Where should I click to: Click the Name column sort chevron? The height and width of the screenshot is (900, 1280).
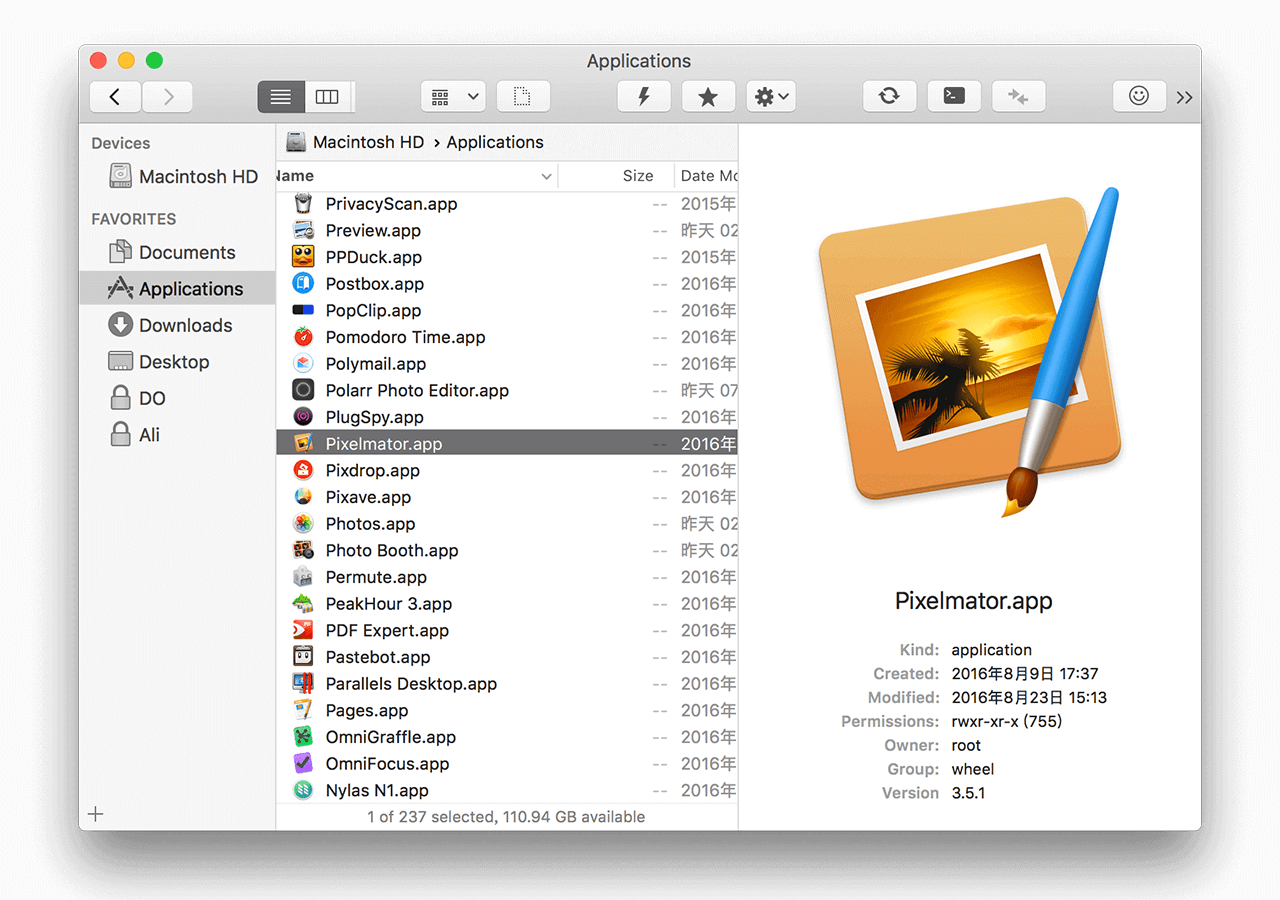(x=546, y=176)
